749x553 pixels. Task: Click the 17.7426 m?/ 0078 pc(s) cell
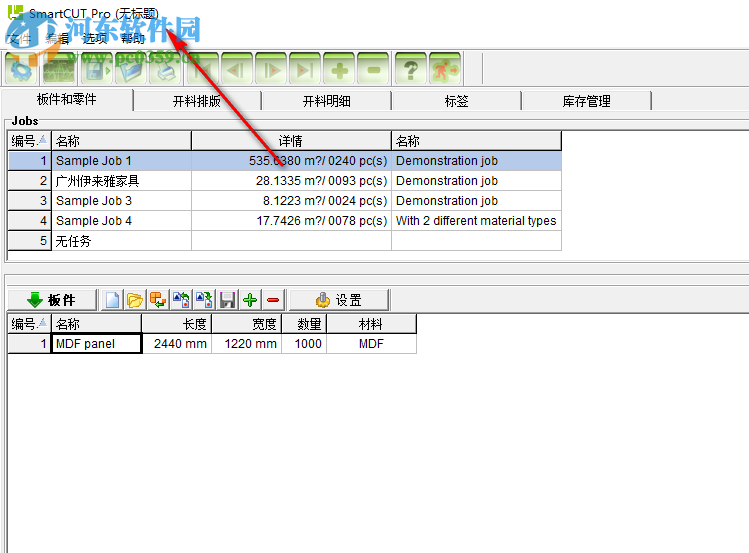[291, 221]
